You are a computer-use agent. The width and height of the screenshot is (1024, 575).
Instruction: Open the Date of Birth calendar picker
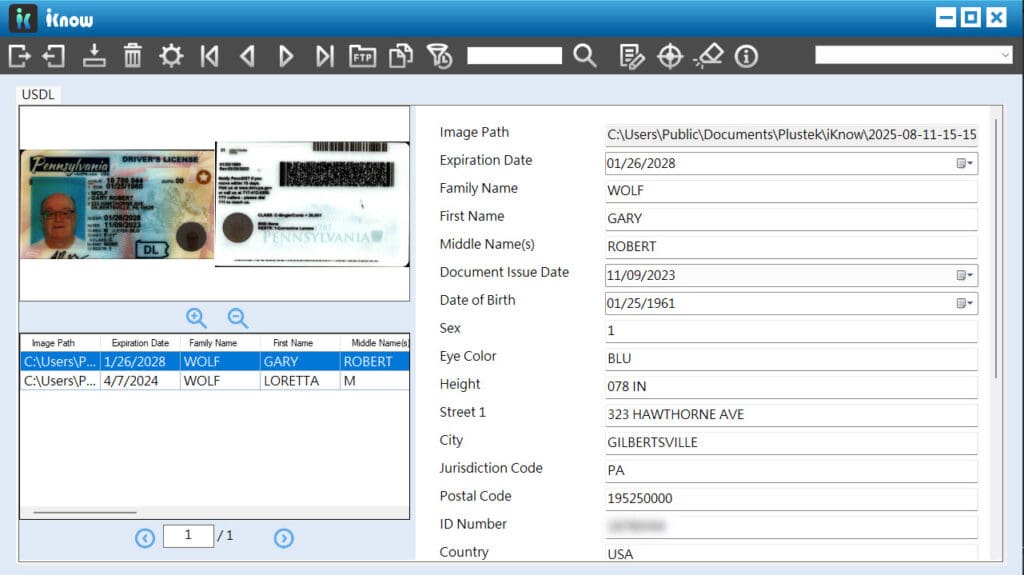coord(965,303)
